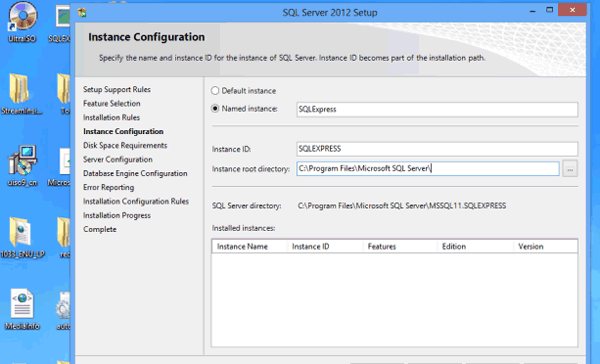Click Disk Space Requirements step
This screenshot has width=600, height=364.
click(x=125, y=145)
